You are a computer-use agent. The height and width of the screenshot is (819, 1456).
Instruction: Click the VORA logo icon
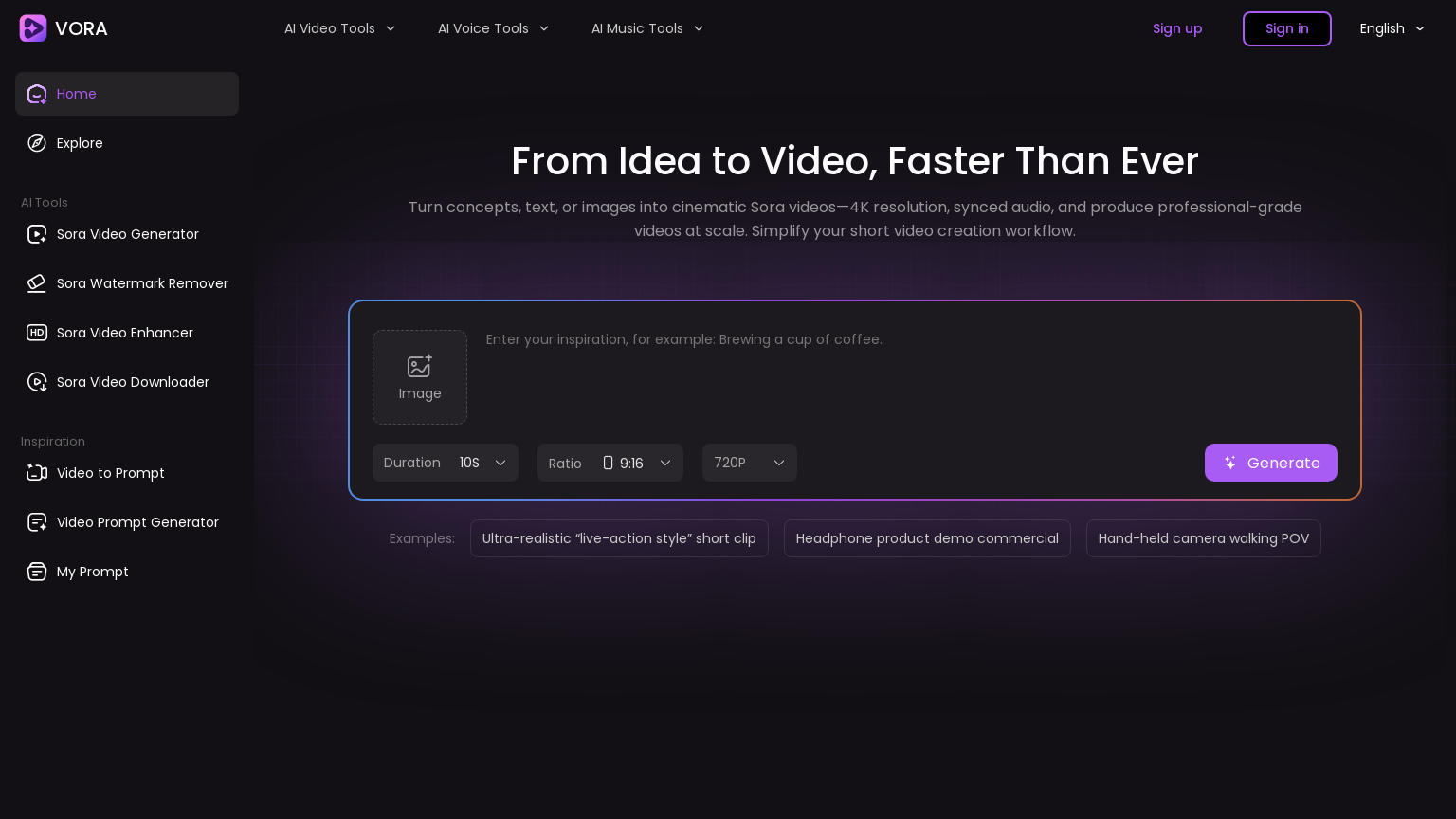click(x=33, y=28)
